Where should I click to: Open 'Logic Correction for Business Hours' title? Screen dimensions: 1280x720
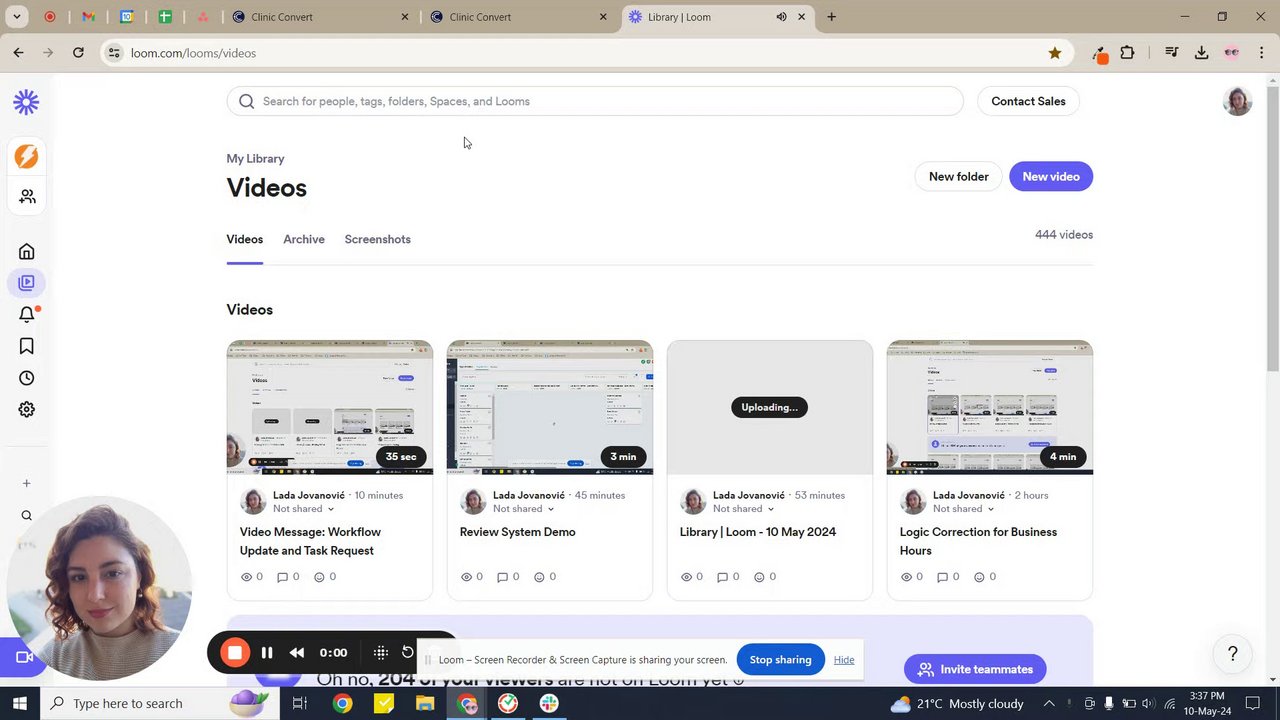point(978,541)
